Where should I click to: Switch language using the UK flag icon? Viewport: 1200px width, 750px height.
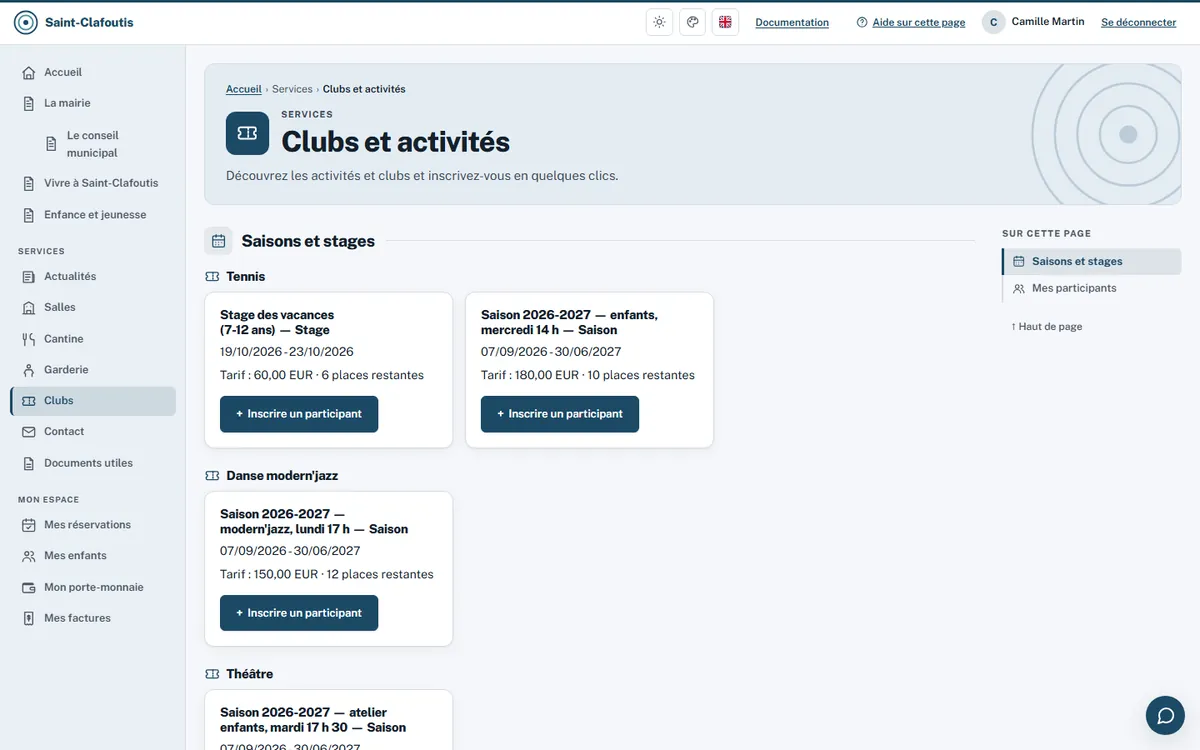(x=725, y=22)
